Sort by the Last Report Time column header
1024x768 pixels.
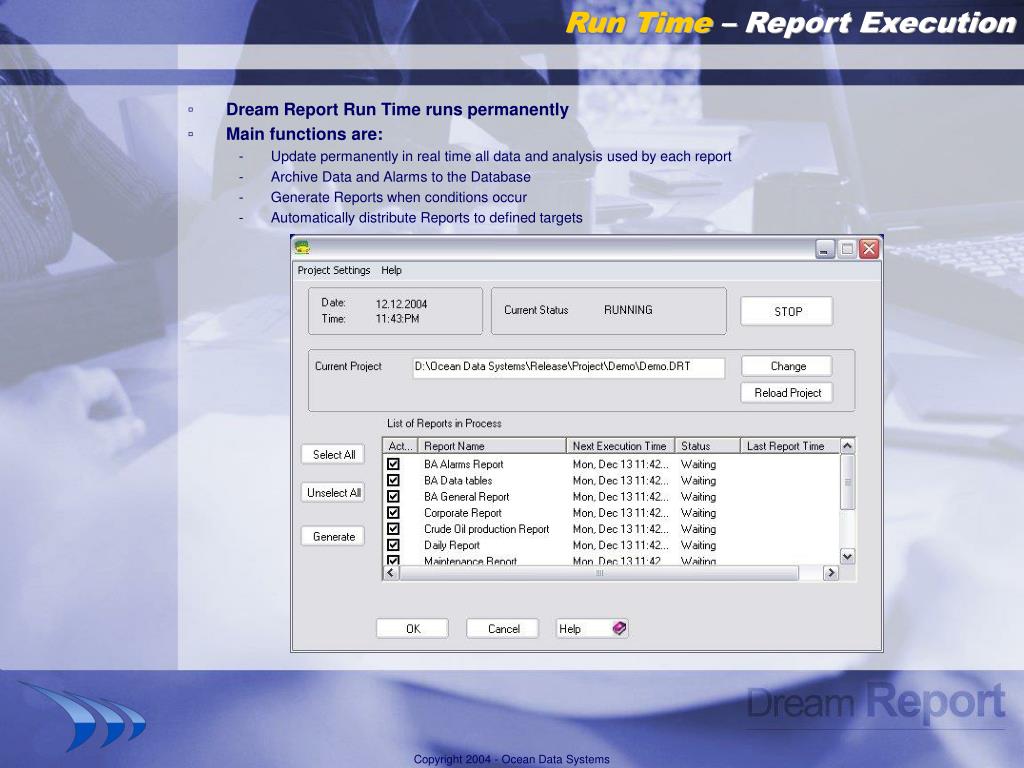[x=790, y=446]
